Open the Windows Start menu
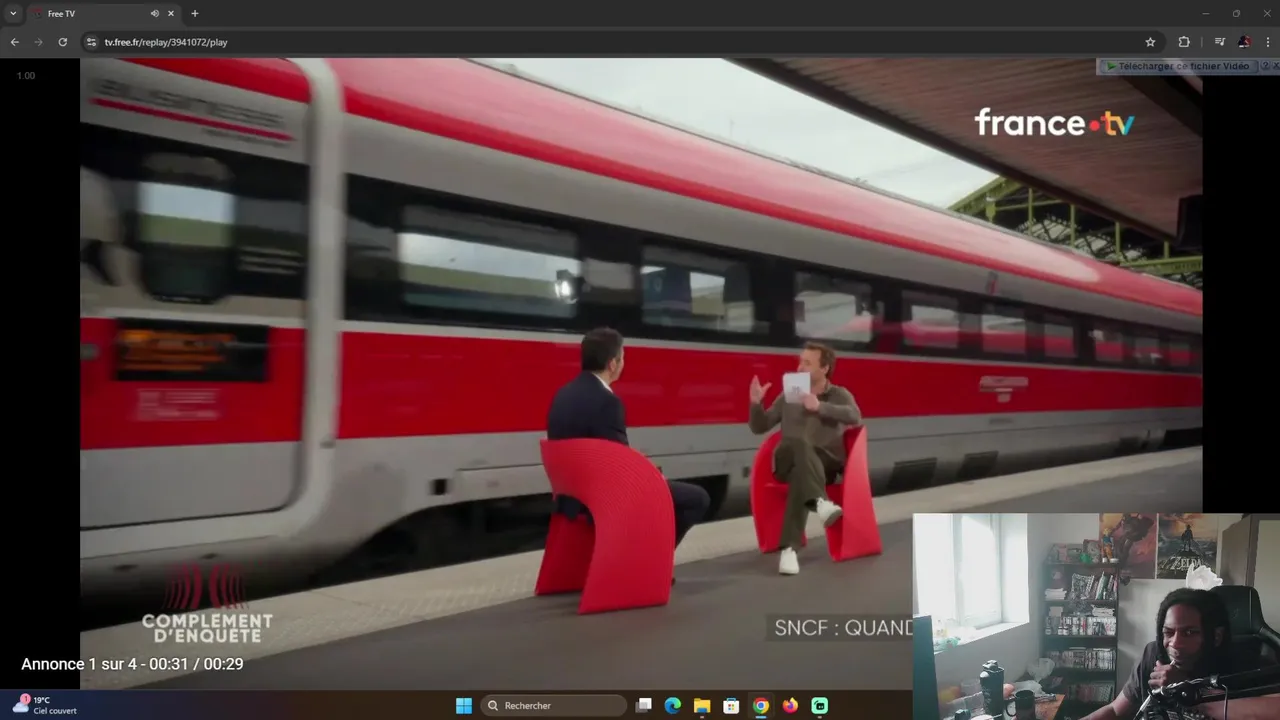The image size is (1280, 720). tap(464, 706)
